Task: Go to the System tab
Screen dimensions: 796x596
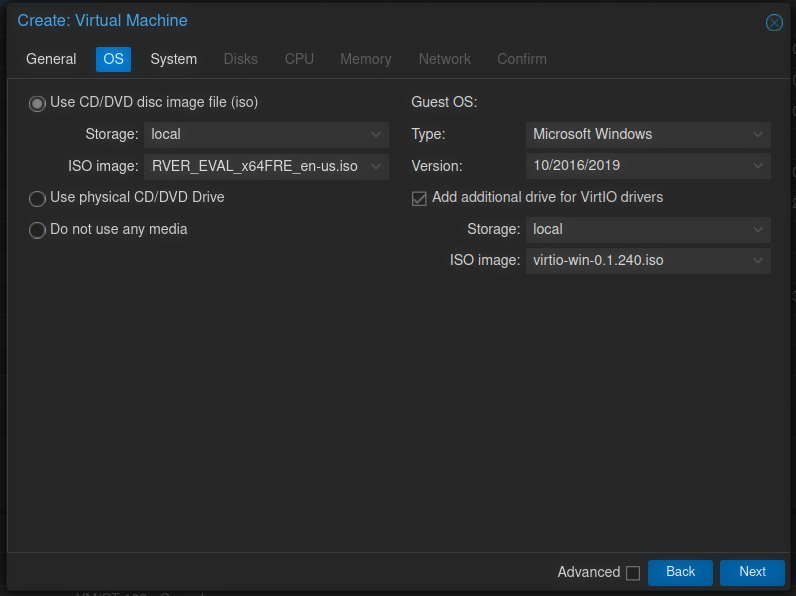Action: tap(174, 59)
